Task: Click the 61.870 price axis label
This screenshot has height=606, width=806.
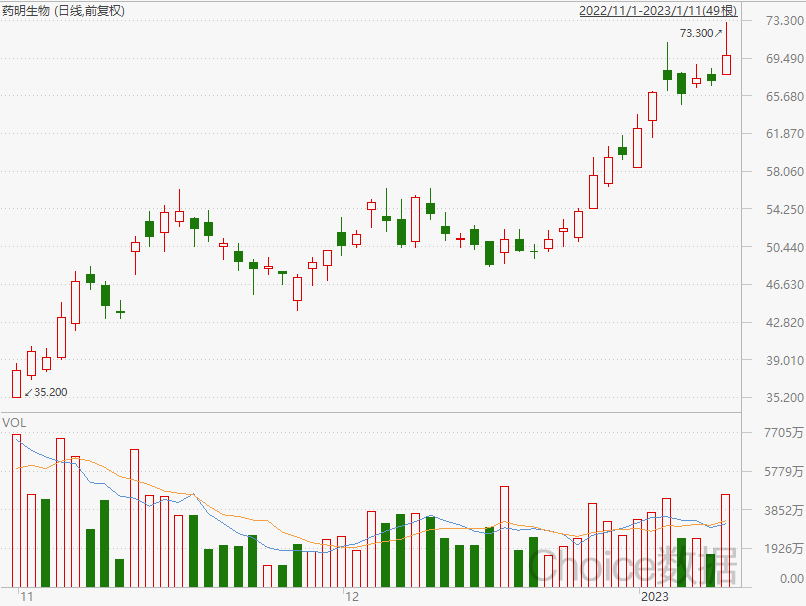Action: coord(784,134)
